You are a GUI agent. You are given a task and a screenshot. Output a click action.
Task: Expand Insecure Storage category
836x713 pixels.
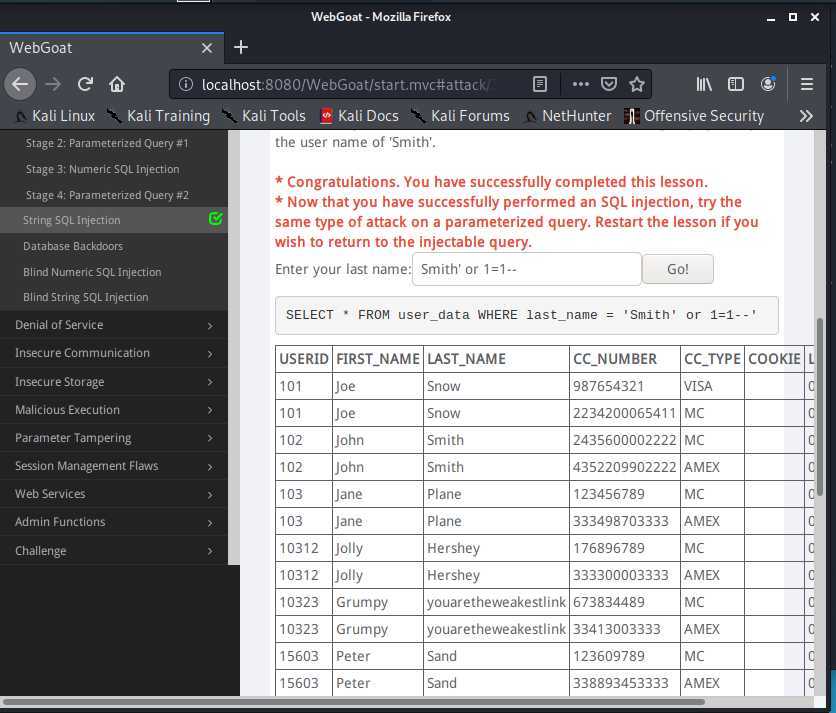pyautogui.click(x=114, y=382)
